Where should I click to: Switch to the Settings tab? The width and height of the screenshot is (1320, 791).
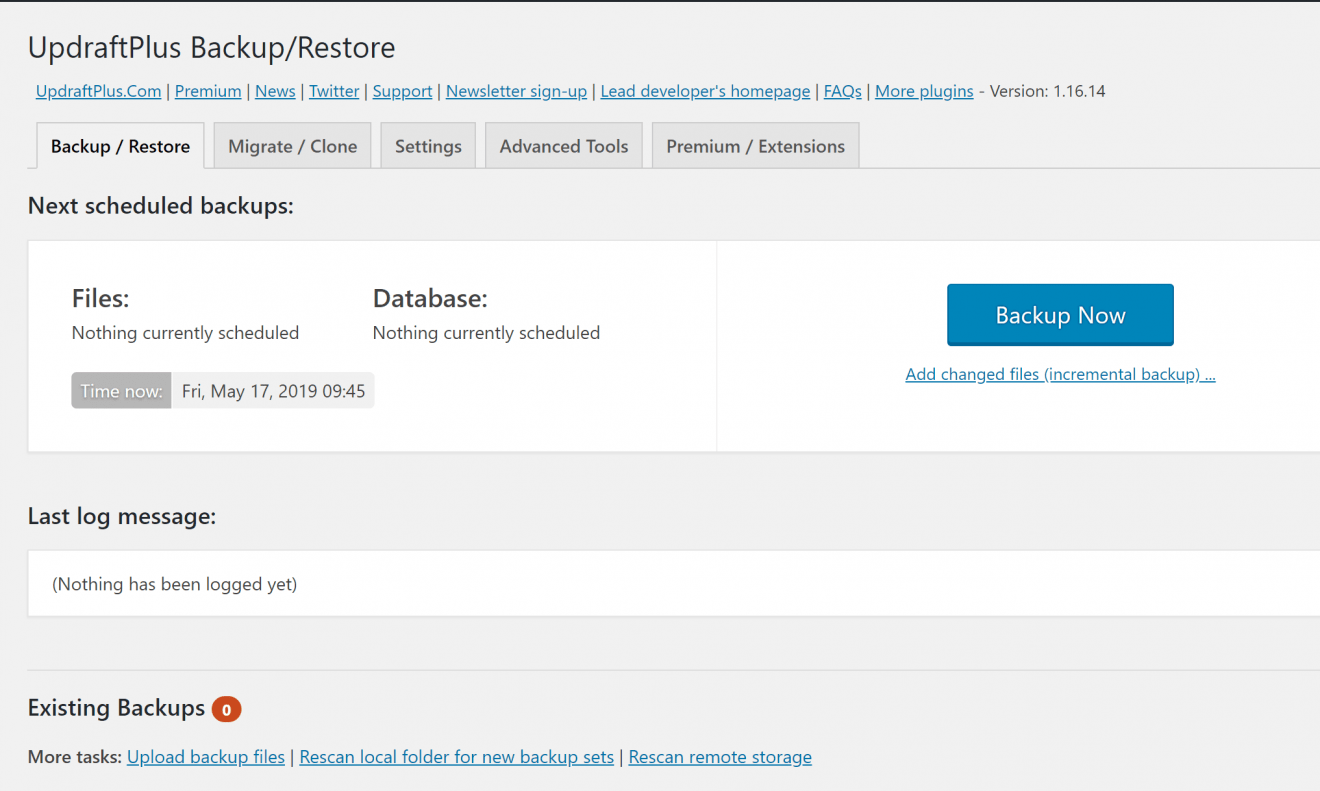point(427,145)
